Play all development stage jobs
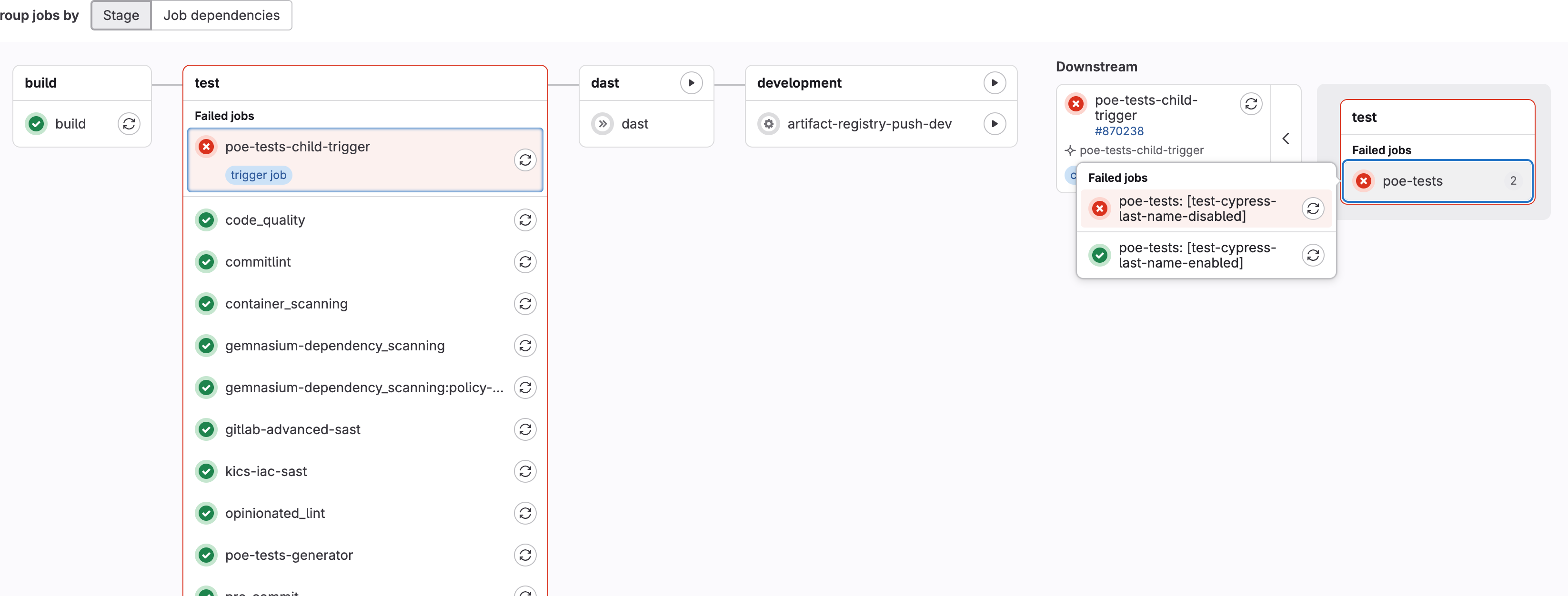The height and width of the screenshot is (596, 1568). [x=994, y=83]
